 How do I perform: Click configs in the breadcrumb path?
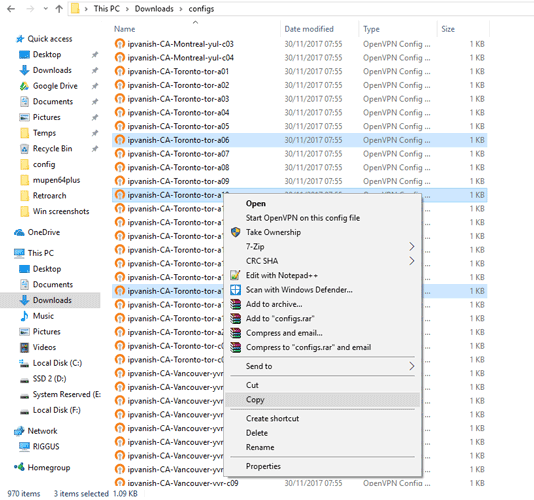coord(201,9)
